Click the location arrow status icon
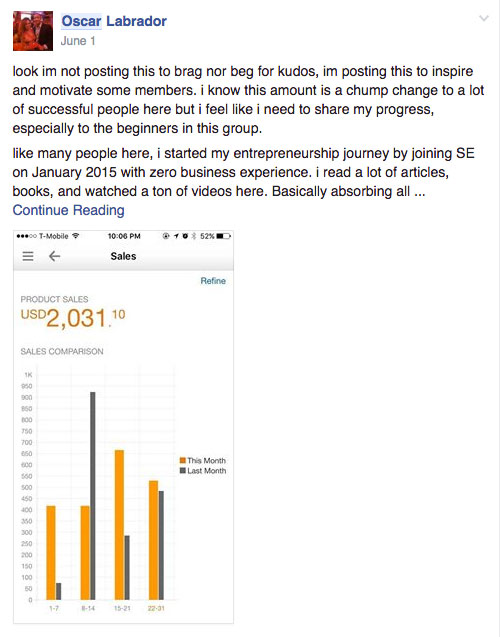 tap(176, 236)
